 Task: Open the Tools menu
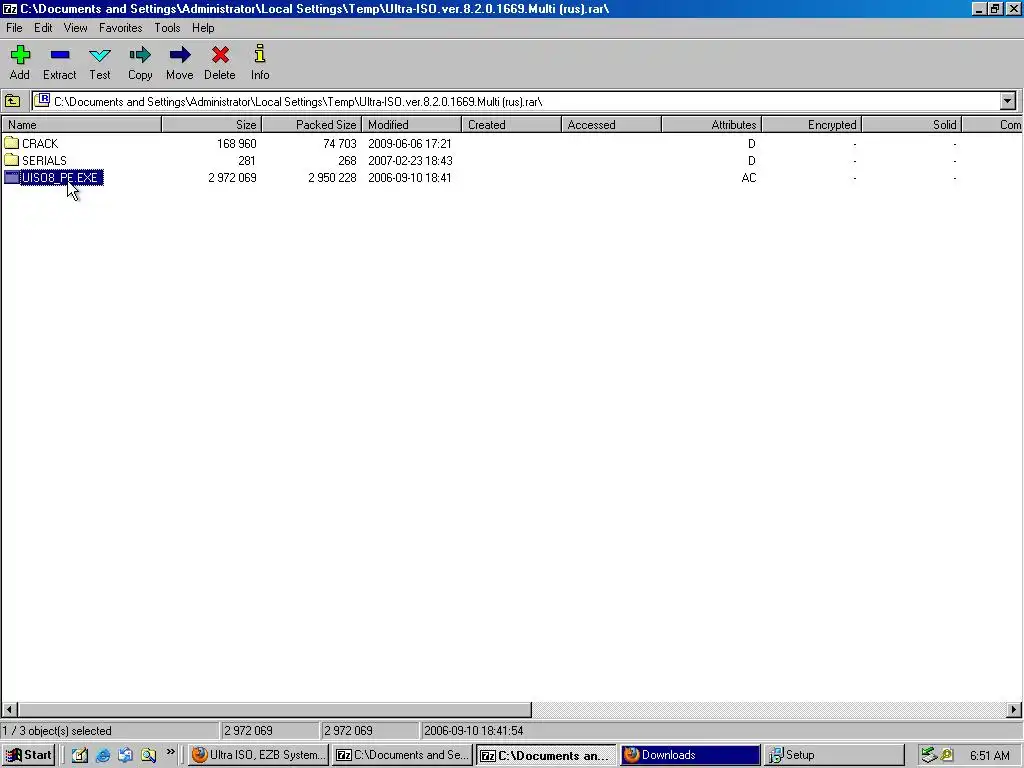[x=167, y=28]
